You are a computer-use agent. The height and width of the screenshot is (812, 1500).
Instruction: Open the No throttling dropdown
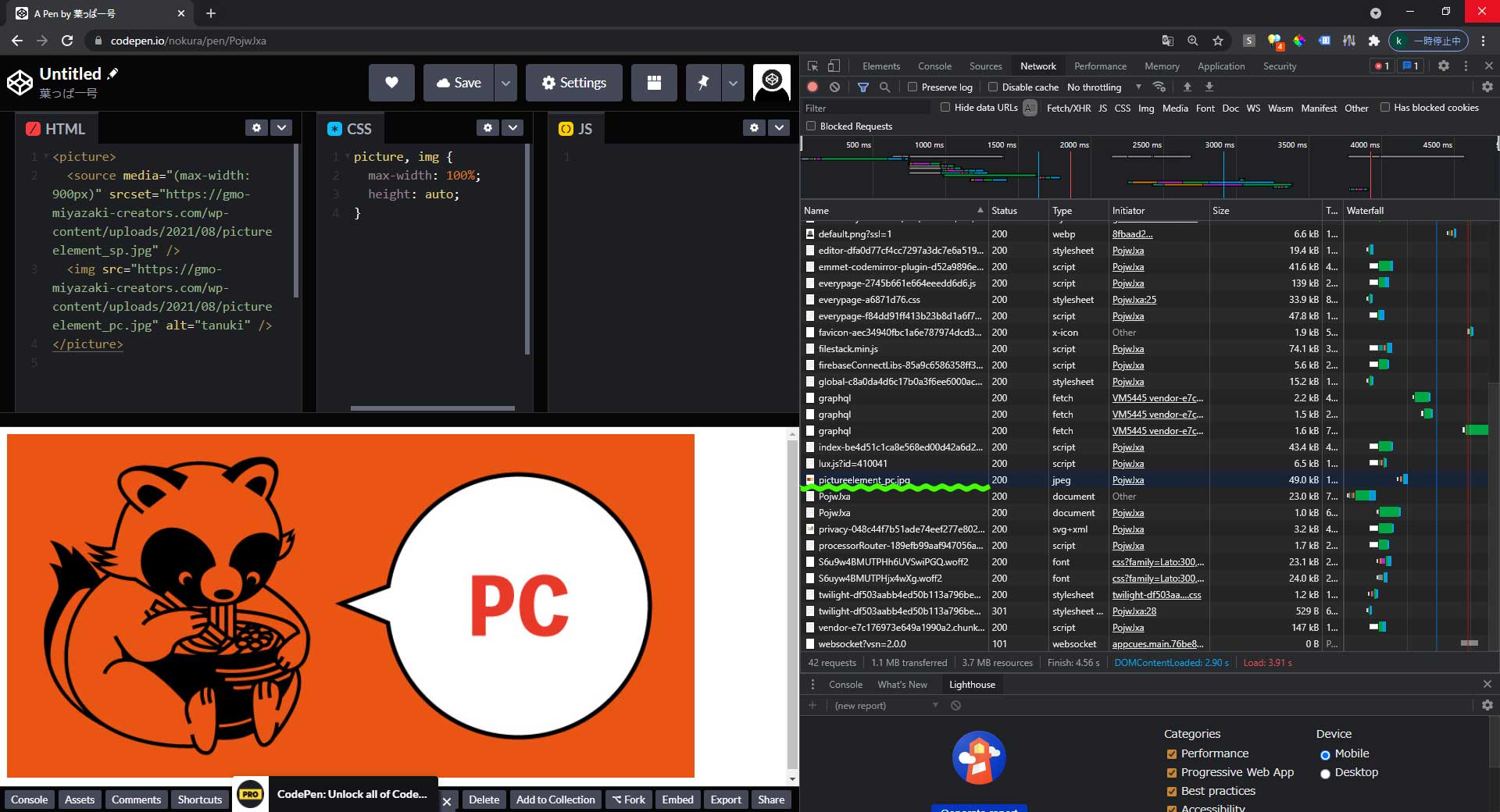click(x=1104, y=87)
